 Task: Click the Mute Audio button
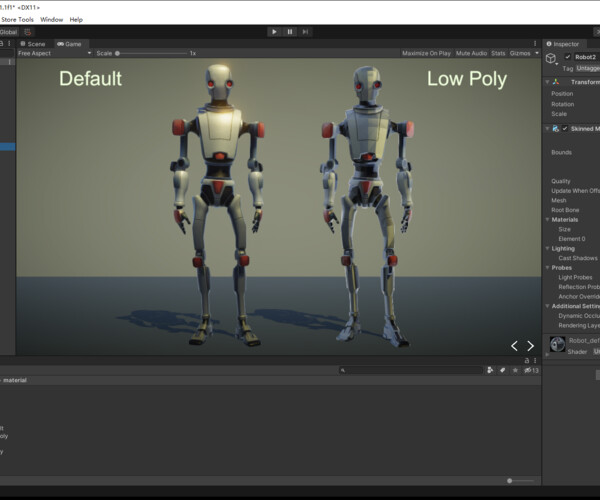(x=471, y=53)
